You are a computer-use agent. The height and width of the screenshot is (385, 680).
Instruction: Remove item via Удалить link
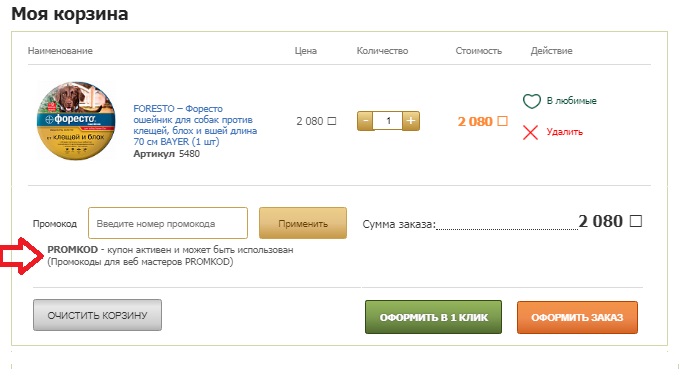[x=564, y=132]
